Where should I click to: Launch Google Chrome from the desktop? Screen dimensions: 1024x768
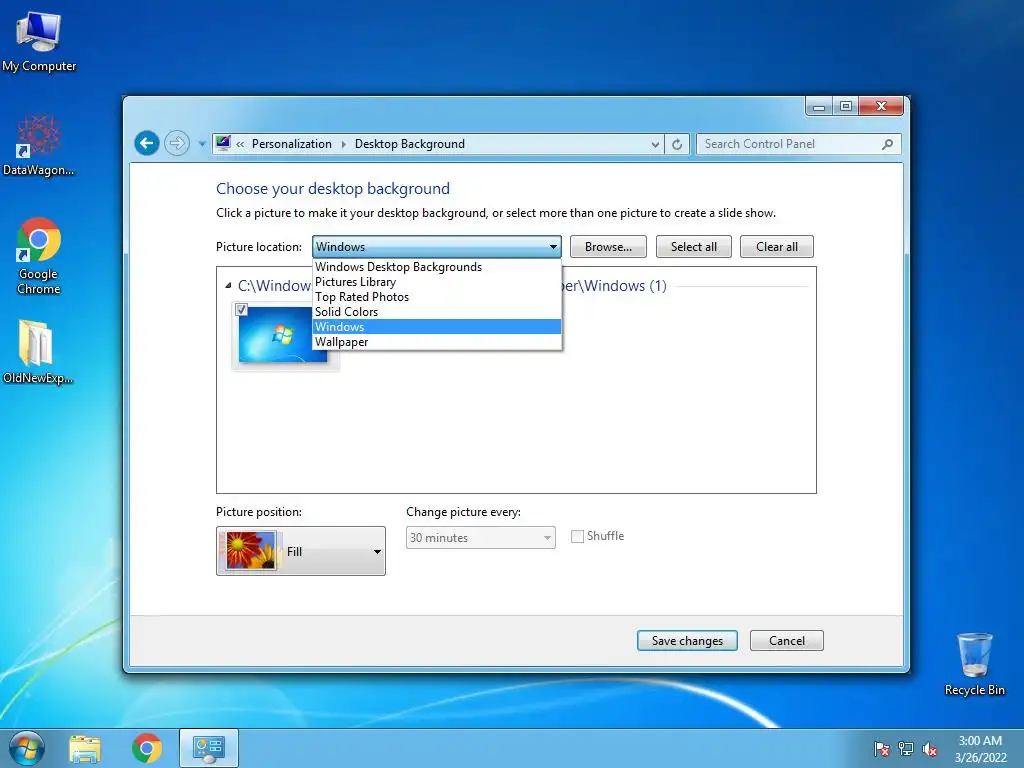coord(39,256)
